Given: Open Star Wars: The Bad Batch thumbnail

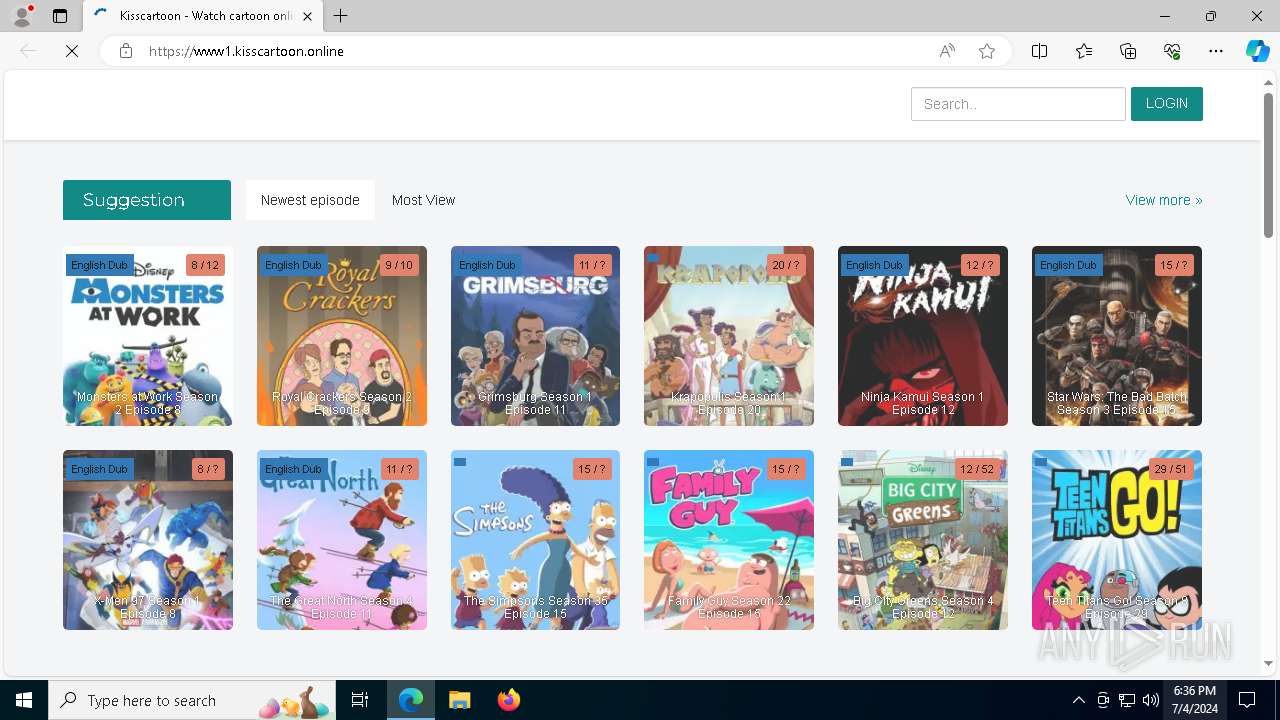Looking at the screenshot, I should click(1117, 336).
